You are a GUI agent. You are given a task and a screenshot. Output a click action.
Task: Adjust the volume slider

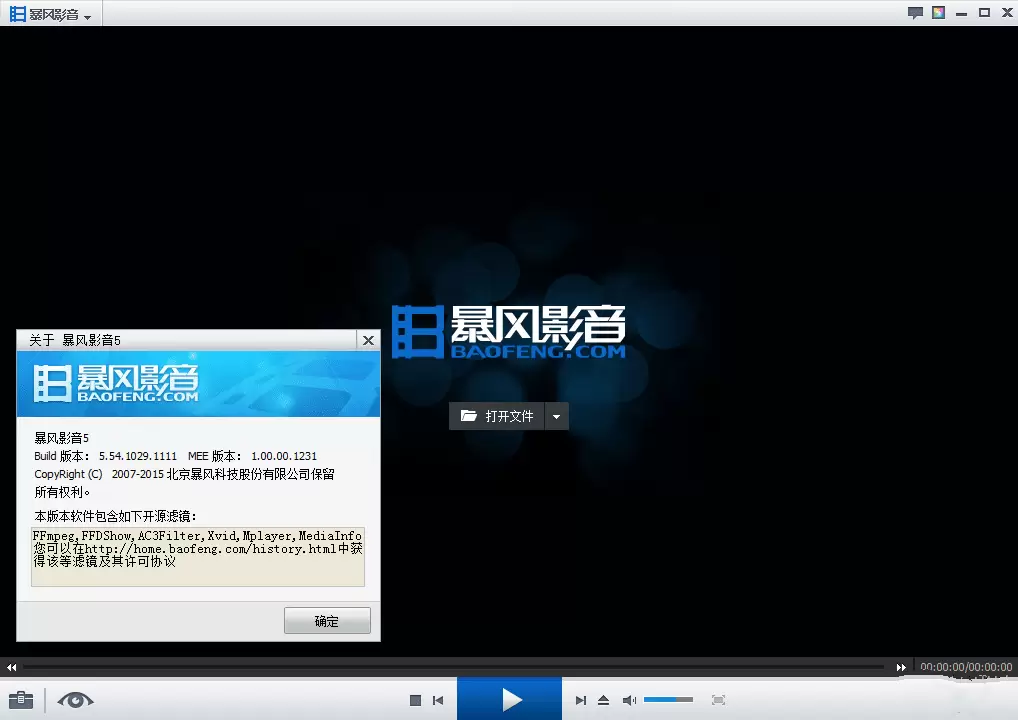coord(668,700)
